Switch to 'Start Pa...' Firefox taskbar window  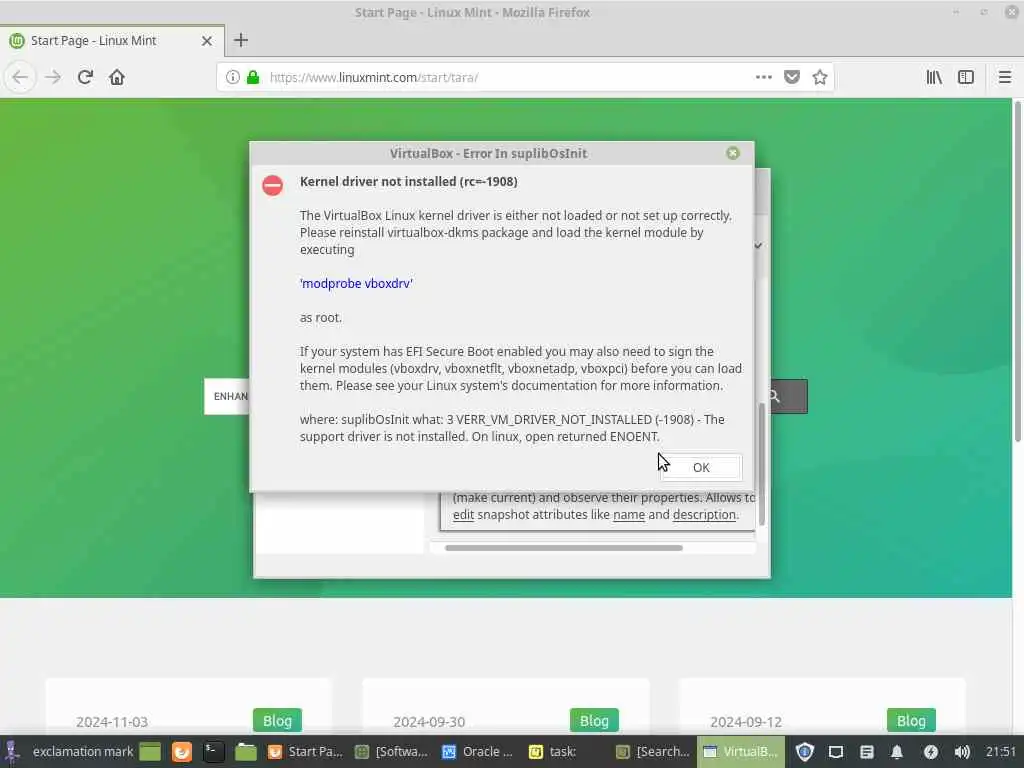pos(306,752)
